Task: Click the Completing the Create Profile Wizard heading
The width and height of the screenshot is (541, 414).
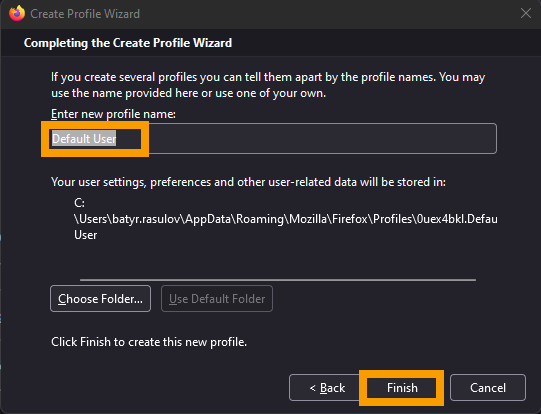Action: pyautogui.click(x=128, y=43)
